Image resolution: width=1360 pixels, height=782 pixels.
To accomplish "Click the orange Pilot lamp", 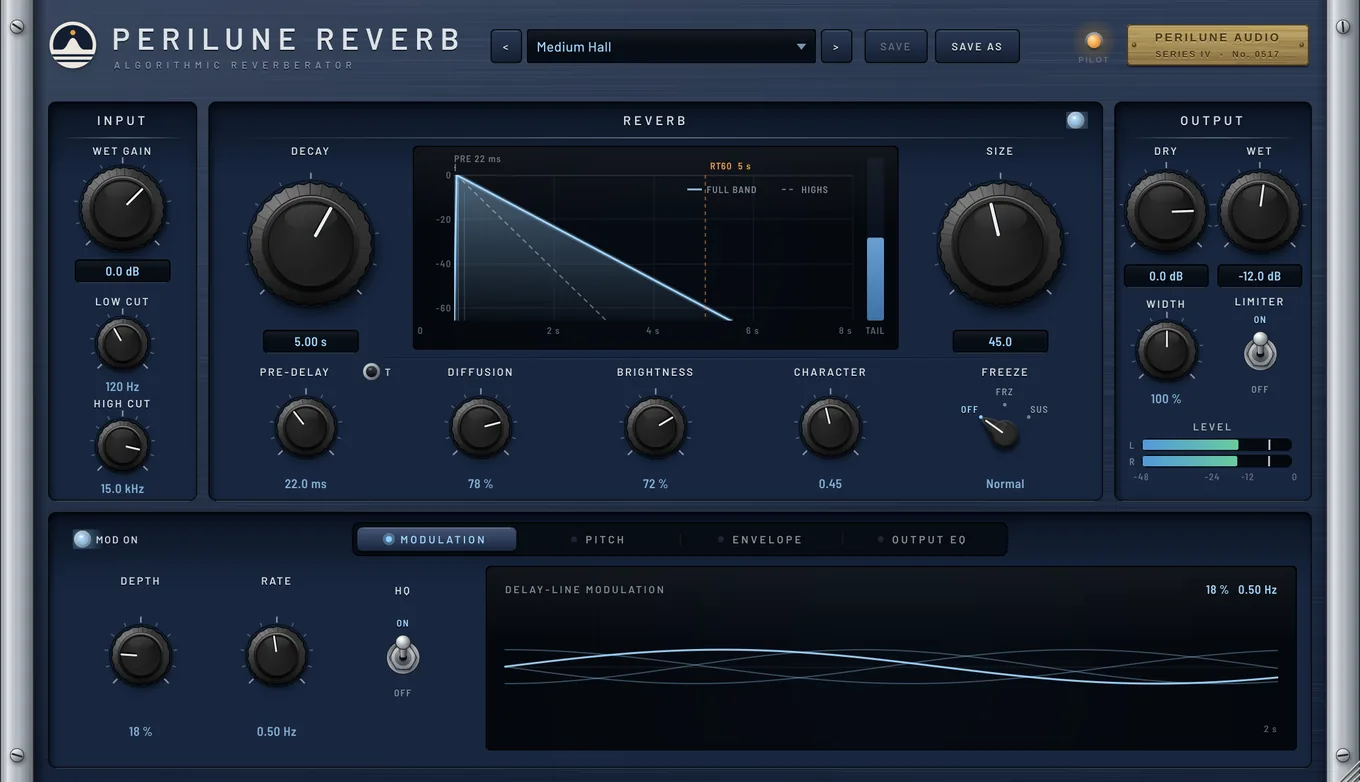I will (x=1093, y=41).
